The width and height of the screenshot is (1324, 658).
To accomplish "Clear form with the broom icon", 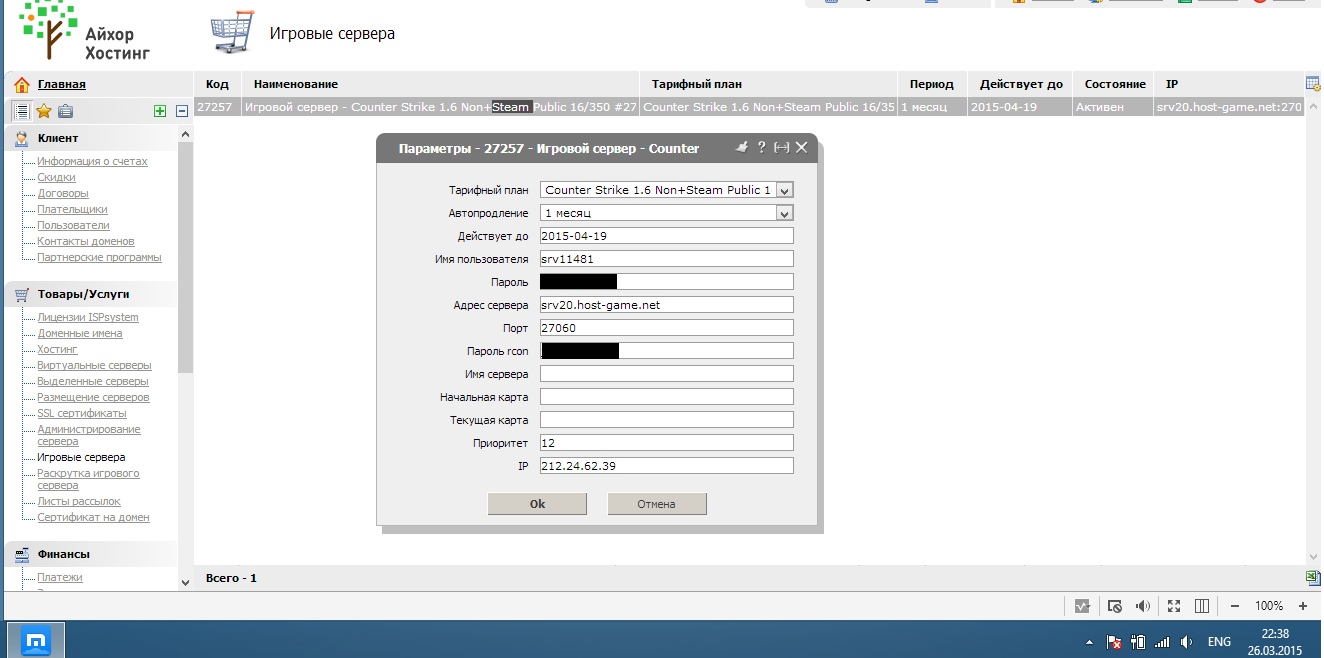I will [741, 147].
